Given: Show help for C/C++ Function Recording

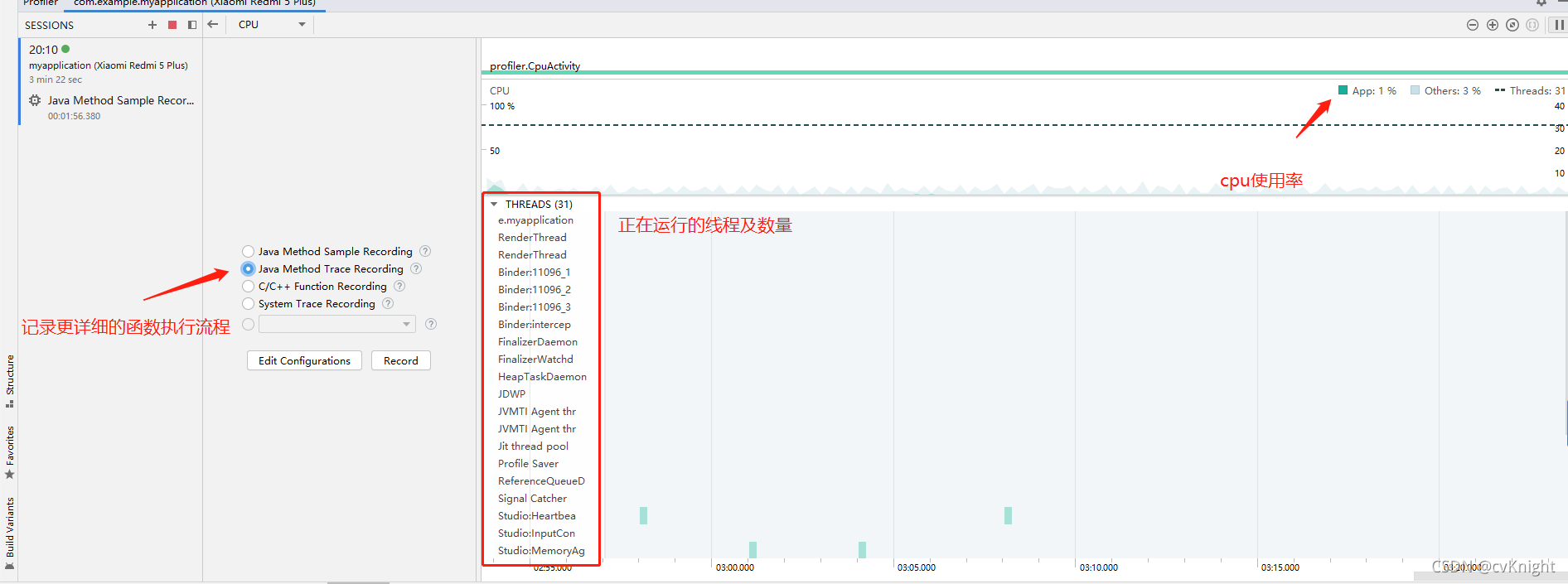Looking at the screenshot, I should point(399,286).
